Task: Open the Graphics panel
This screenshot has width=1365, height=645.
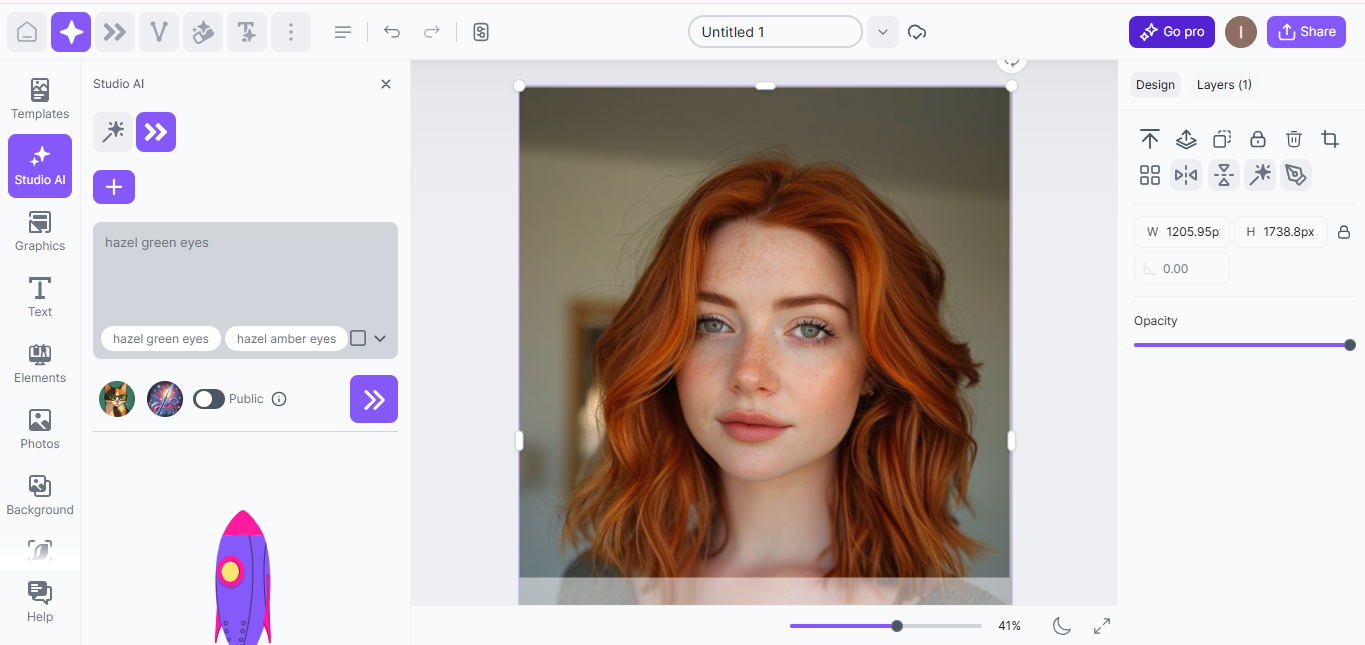Action: point(39,232)
